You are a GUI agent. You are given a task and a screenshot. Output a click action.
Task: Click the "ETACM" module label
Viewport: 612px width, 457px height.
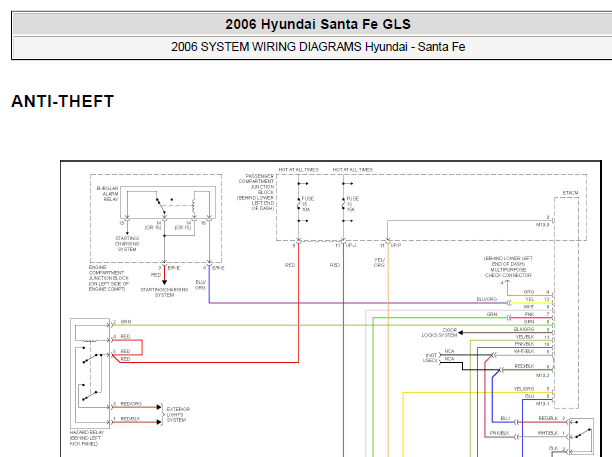click(570, 193)
